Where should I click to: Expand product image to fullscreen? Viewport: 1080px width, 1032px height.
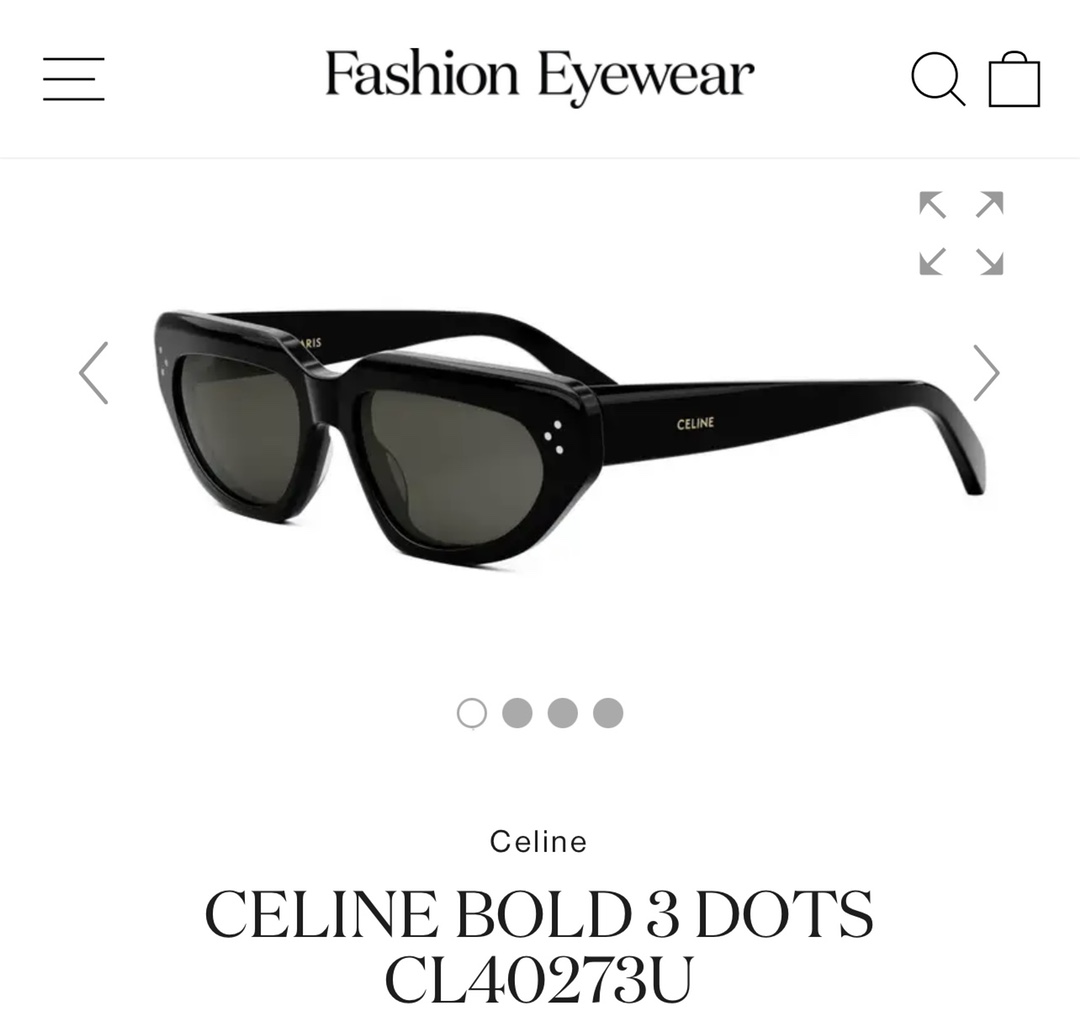[x=961, y=233]
